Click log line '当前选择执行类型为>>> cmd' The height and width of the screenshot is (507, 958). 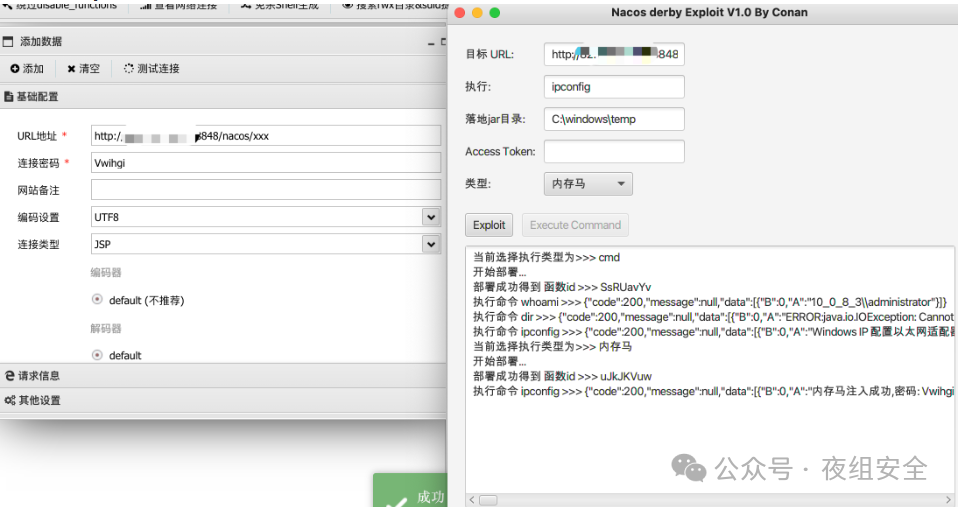[x=546, y=257]
